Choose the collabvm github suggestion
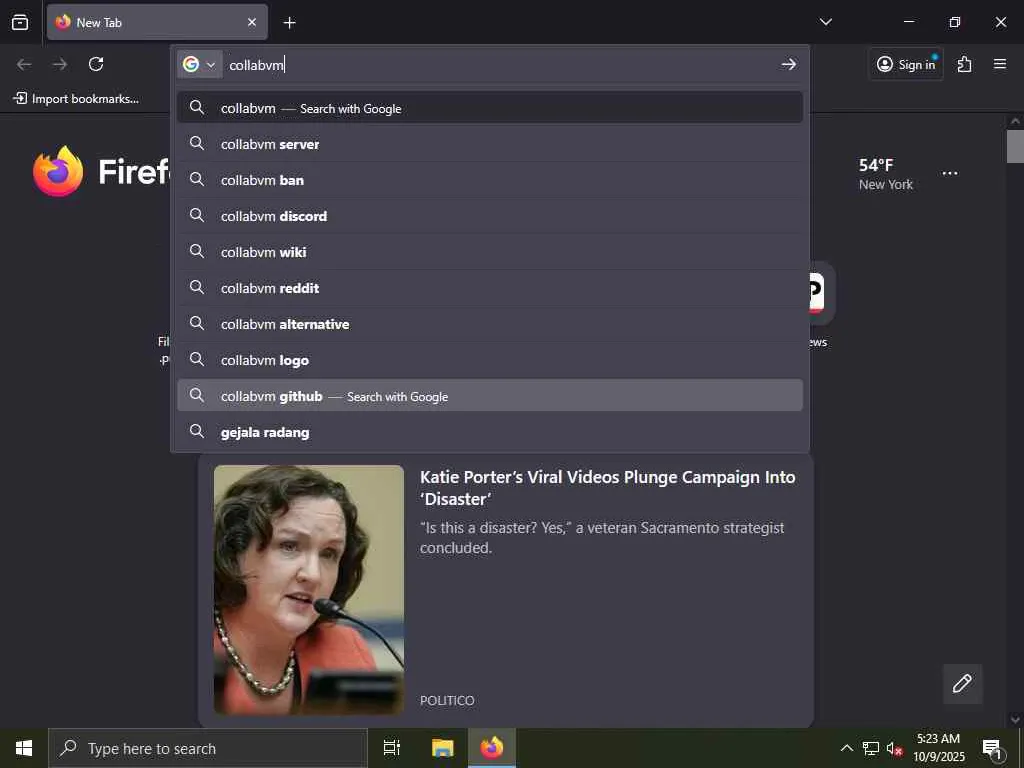1024x768 pixels. point(490,396)
